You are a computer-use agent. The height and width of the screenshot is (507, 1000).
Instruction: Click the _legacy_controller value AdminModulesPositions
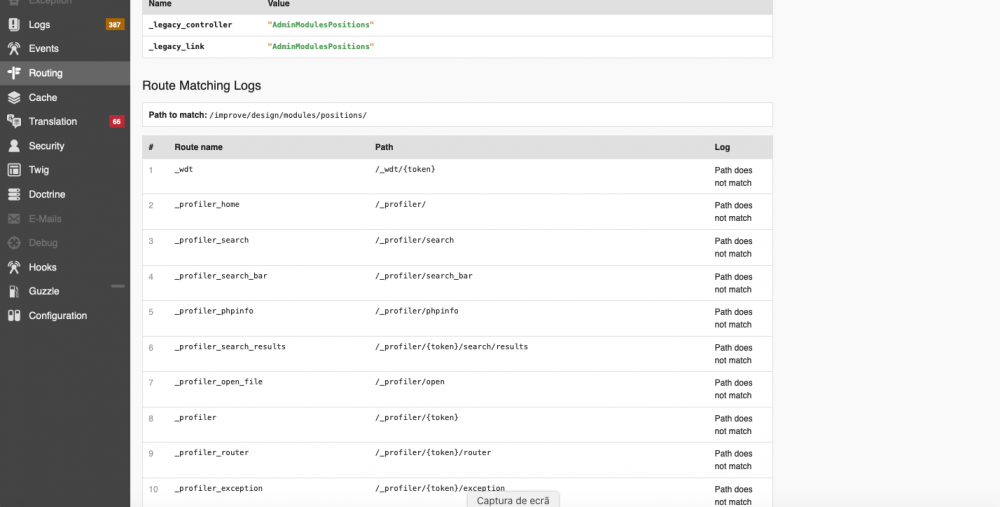click(x=320, y=24)
